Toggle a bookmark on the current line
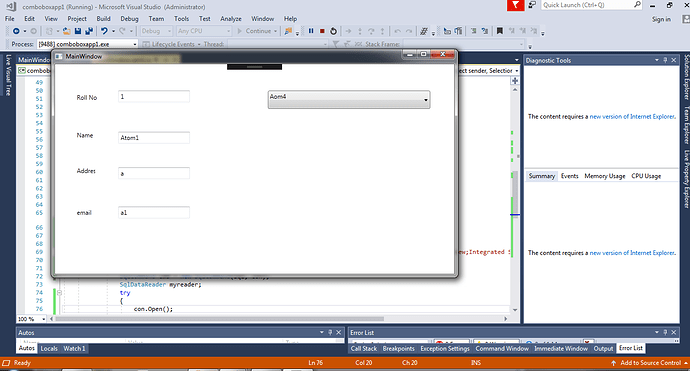 click(499, 31)
